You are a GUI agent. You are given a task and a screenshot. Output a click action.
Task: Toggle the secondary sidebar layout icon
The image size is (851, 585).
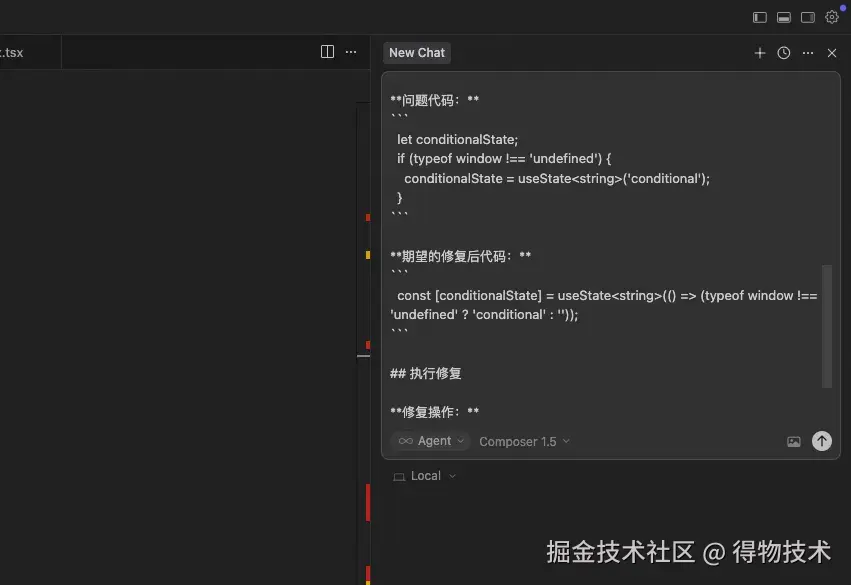[x=808, y=17]
